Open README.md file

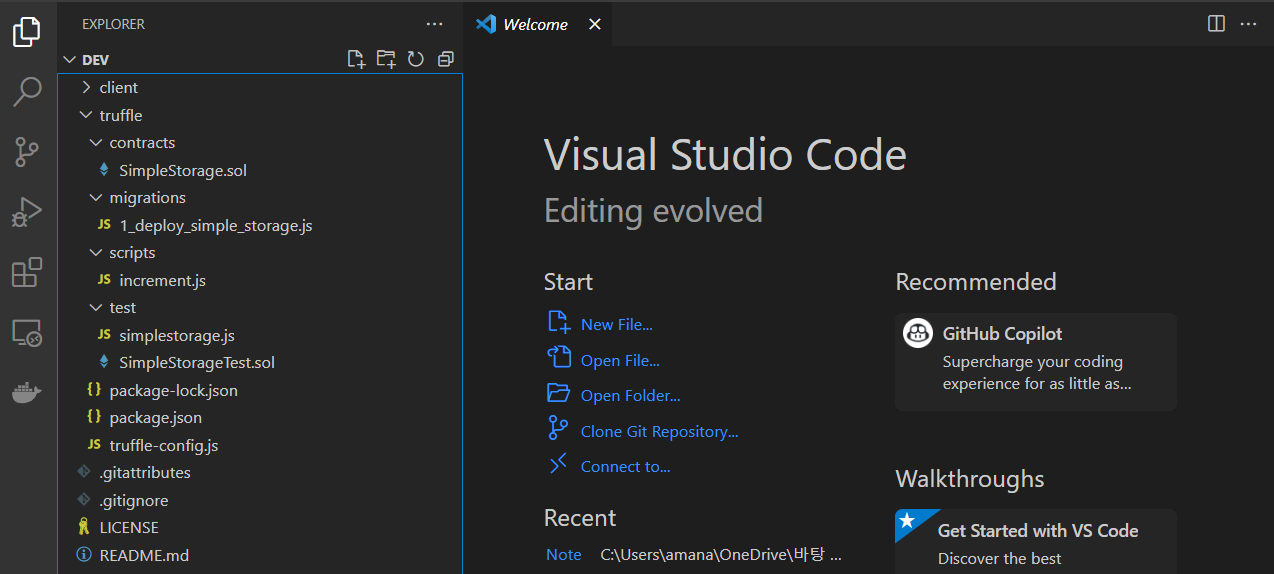[x=260, y=555]
